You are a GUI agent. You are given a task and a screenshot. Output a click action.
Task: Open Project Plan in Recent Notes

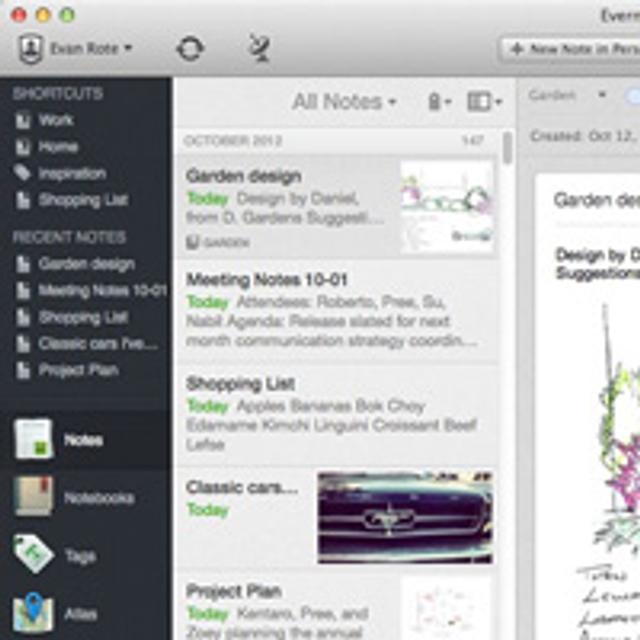[x=67, y=370]
